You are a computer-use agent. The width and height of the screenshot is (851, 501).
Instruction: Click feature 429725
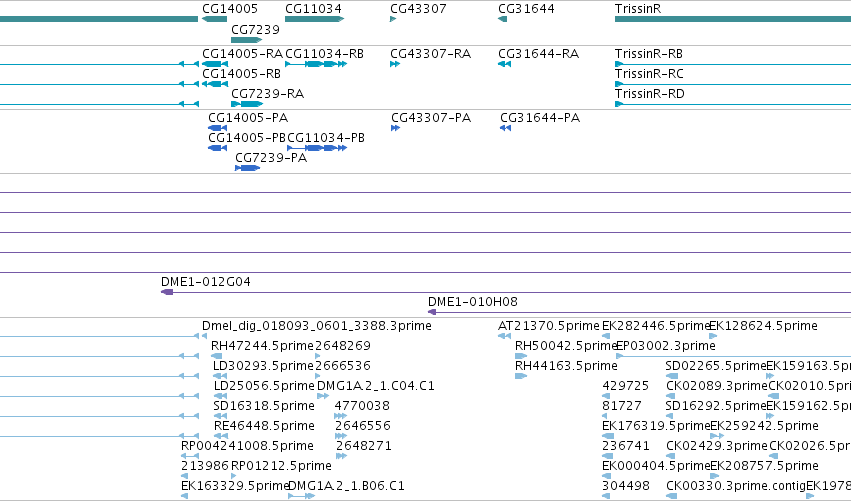click(625, 386)
